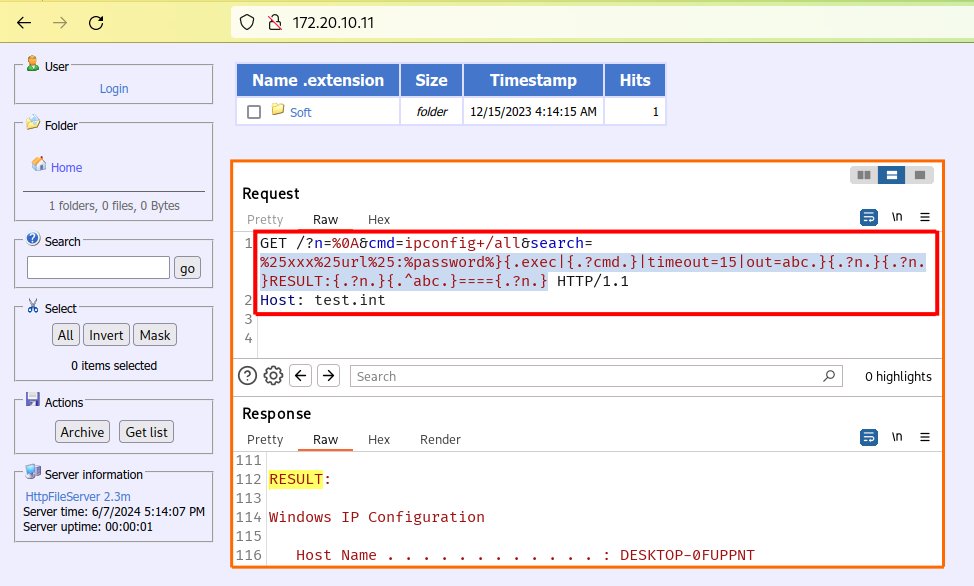Click the timestamp '12/15/2023 4:14:15 AM'
Viewport: 974px width, 586px height.
pos(533,112)
